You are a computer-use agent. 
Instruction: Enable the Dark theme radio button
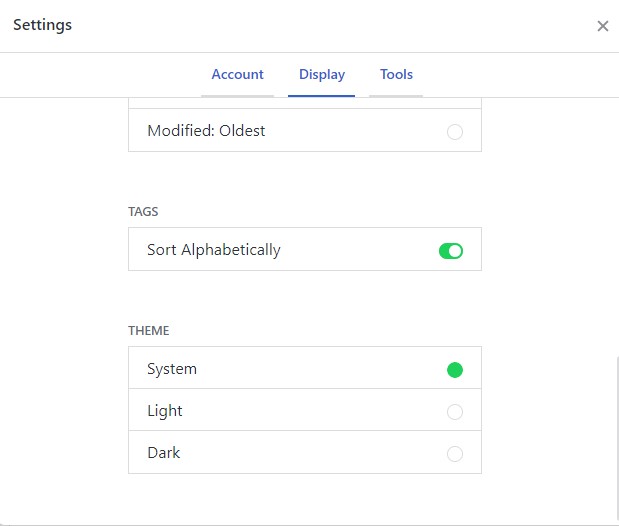(x=455, y=453)
